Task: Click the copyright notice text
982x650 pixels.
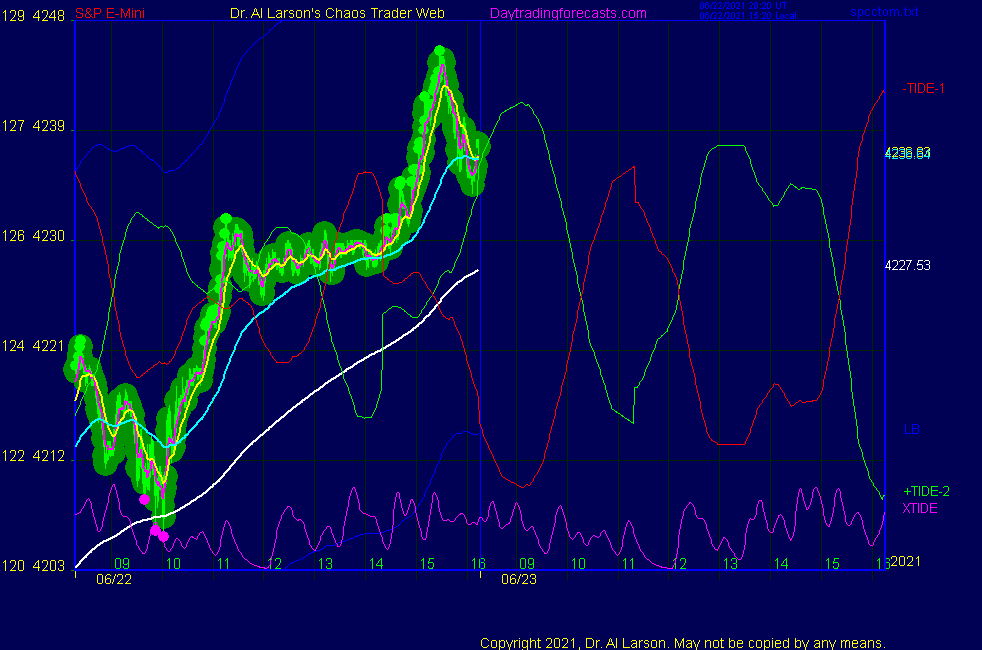Action: click(683, 643)
